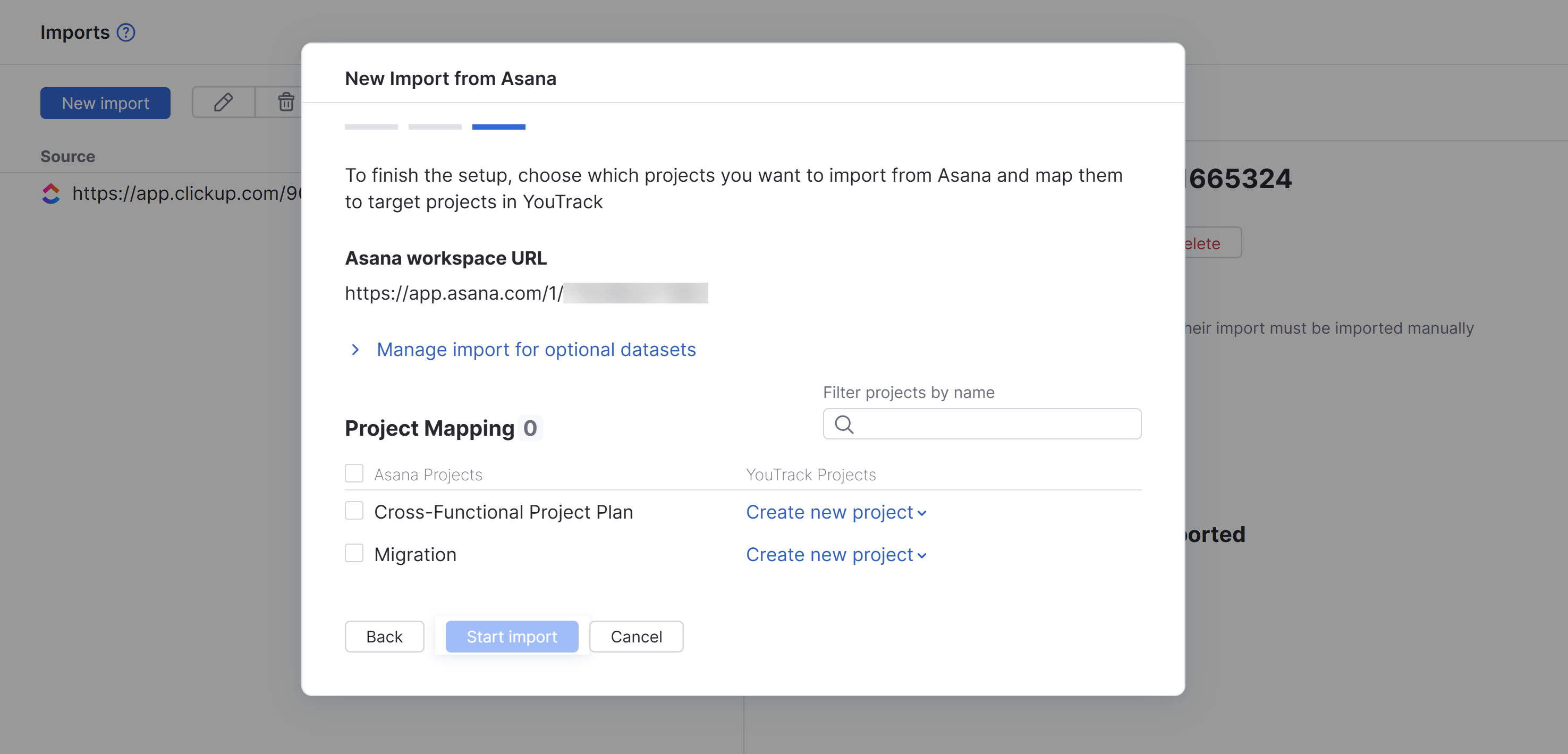Screen dimensions: 1568x754
Task: Expand the Manage import optional datasets chevron
Action: [355, 350]
